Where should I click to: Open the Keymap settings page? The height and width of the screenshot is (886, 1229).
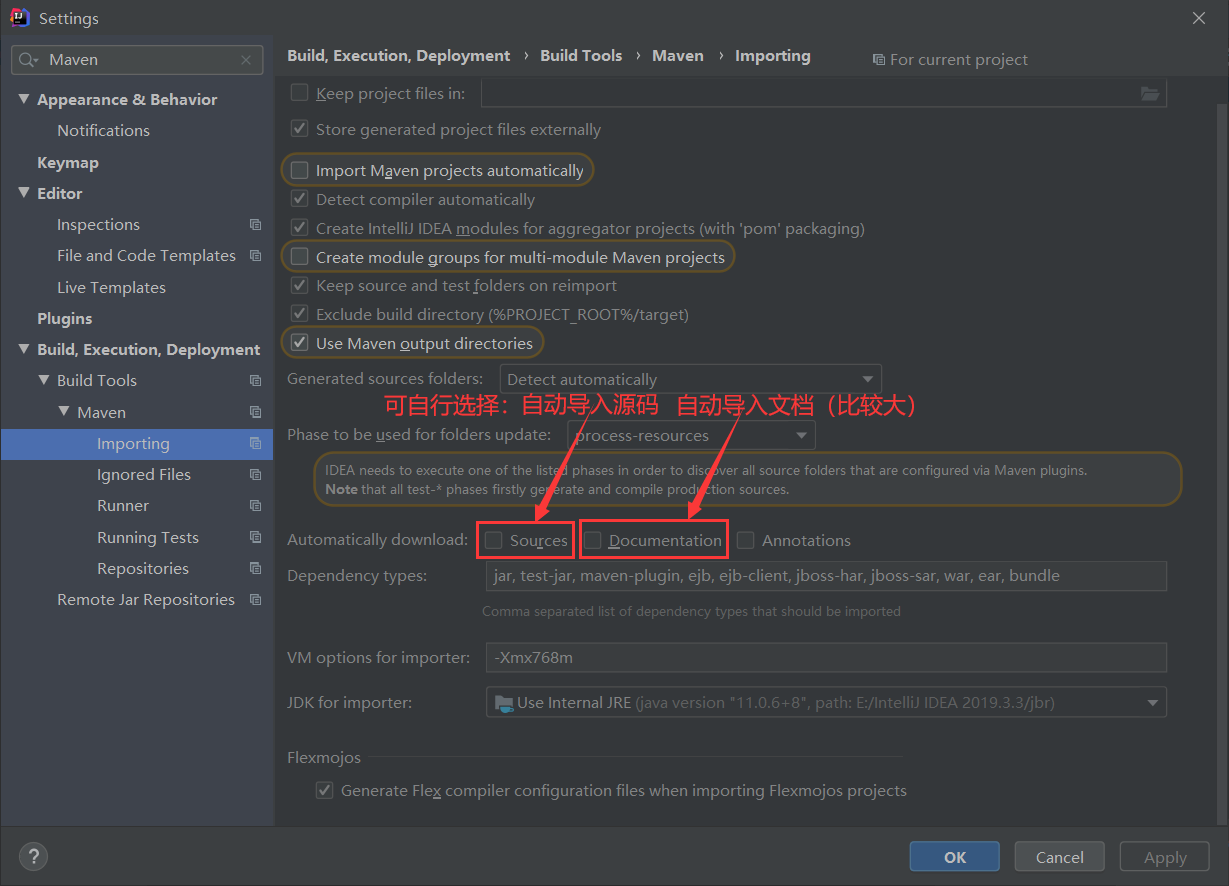point(68,163)
